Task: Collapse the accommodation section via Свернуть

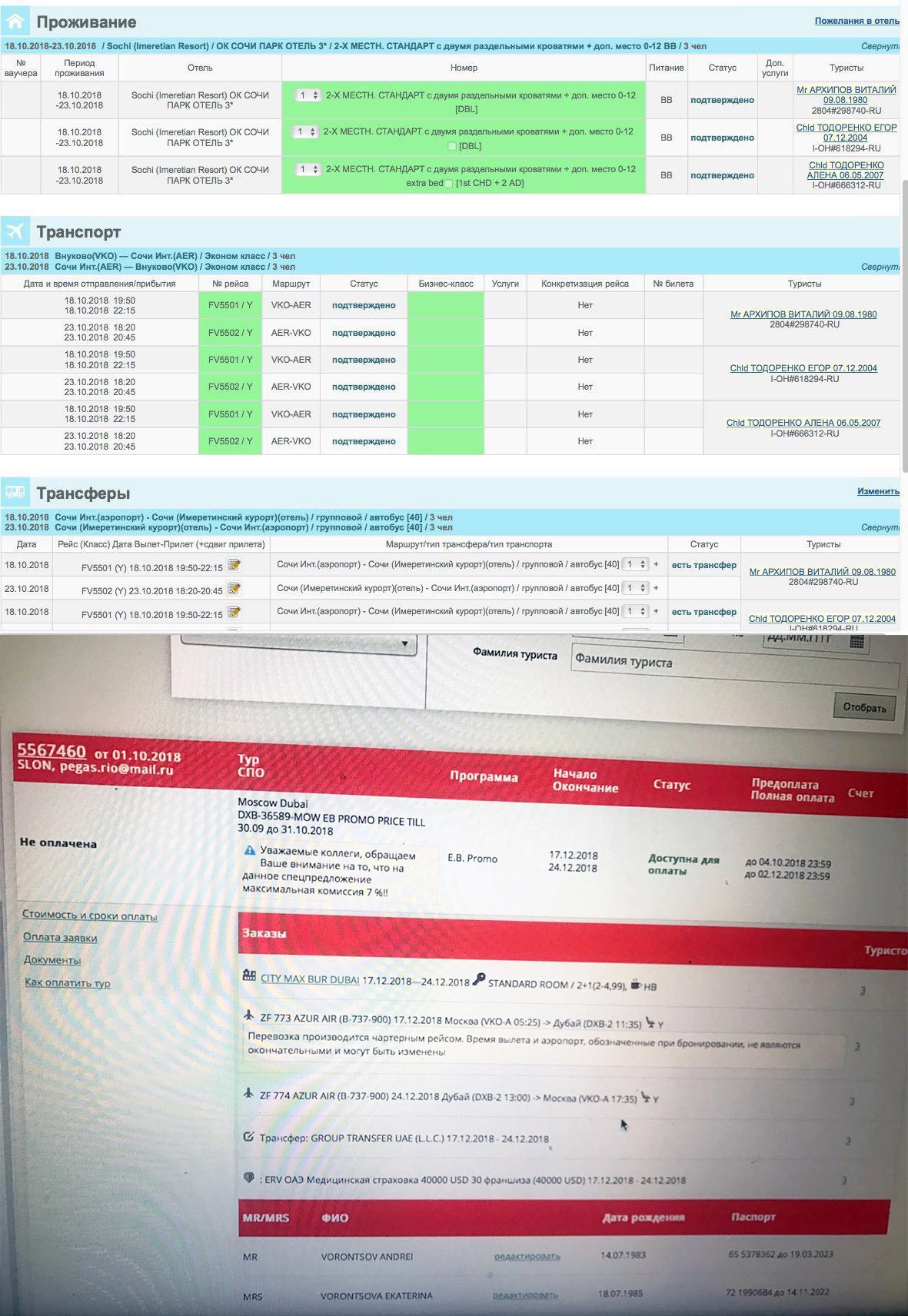Action: pos(880,46)
